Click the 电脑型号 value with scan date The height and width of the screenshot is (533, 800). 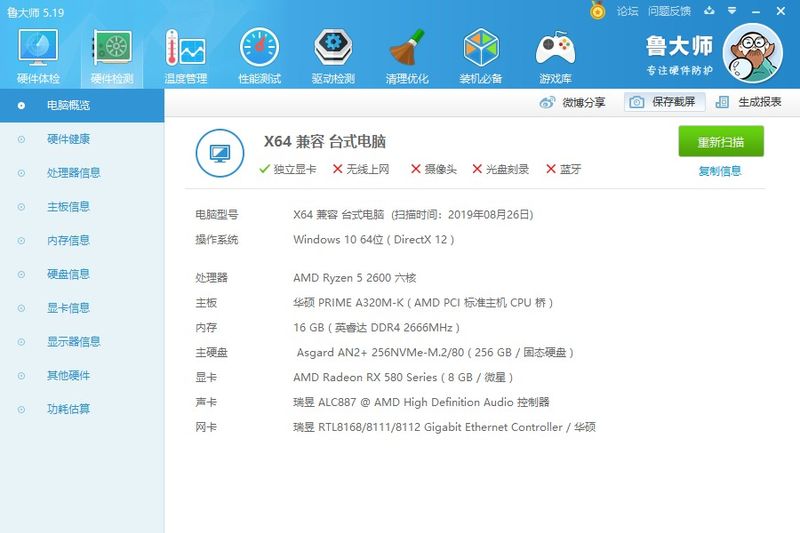pos(413,215)
